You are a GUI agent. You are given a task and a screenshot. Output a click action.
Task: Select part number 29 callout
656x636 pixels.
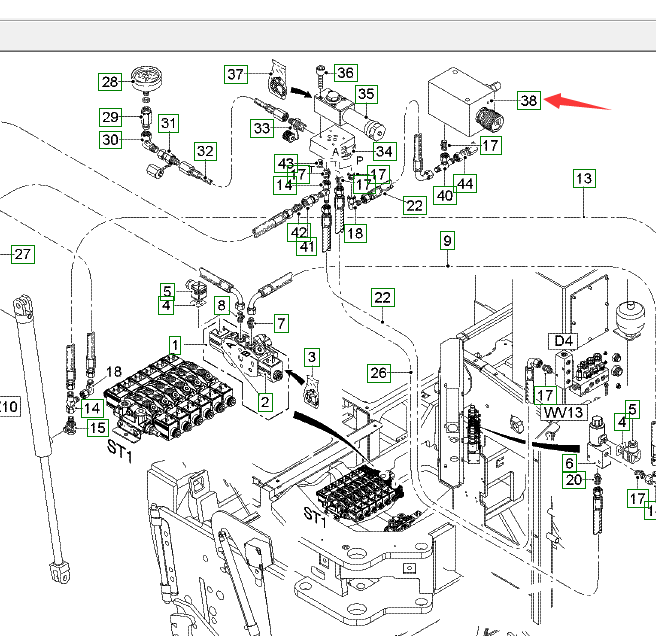pyautogui.click(x=110, y=116)
